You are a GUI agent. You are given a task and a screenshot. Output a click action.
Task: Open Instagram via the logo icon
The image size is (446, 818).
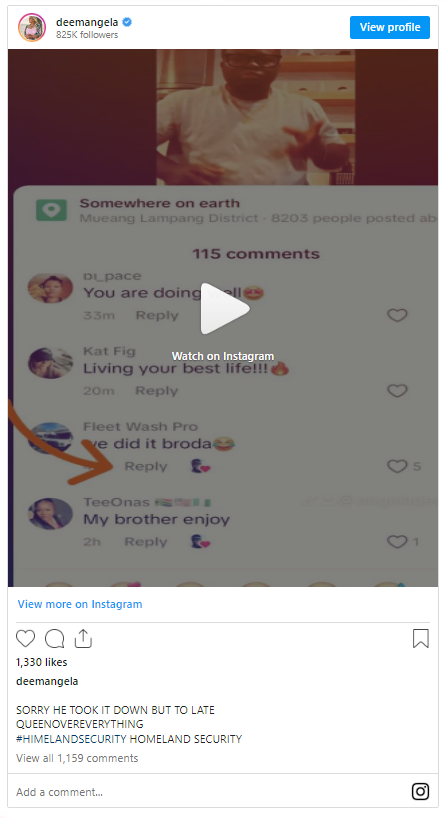pyautogui.click(x=420, y=791)
